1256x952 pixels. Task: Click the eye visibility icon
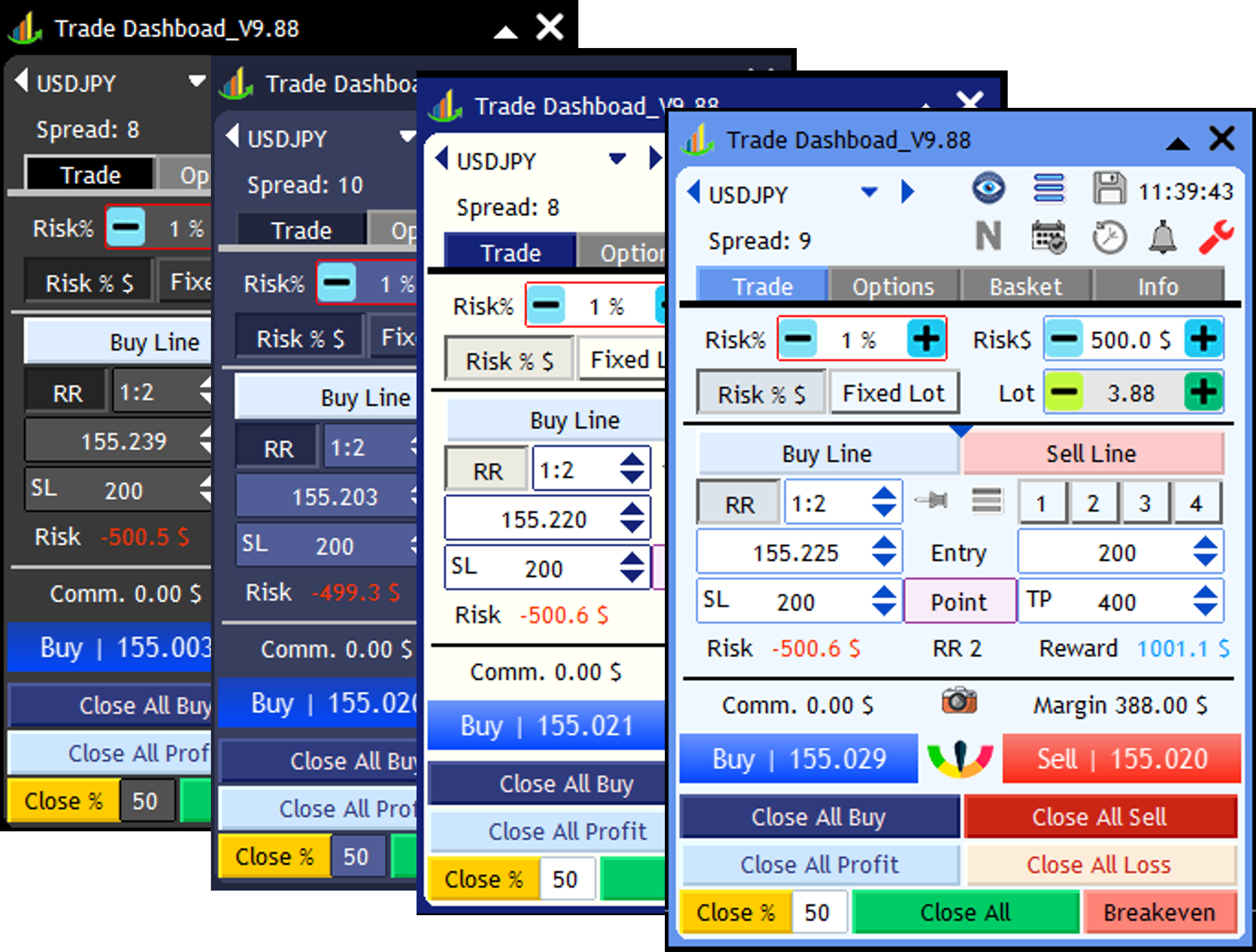988,188
